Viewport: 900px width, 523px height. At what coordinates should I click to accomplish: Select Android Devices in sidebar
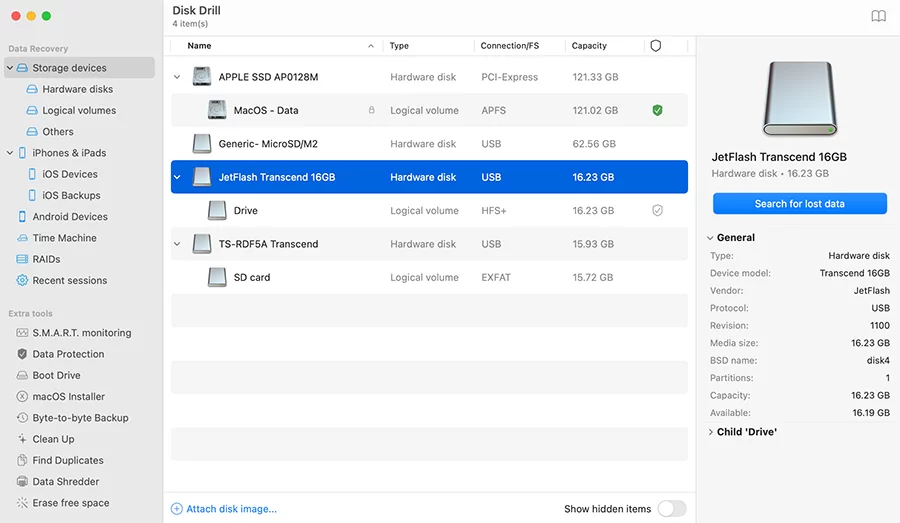[x=63, y=216]
